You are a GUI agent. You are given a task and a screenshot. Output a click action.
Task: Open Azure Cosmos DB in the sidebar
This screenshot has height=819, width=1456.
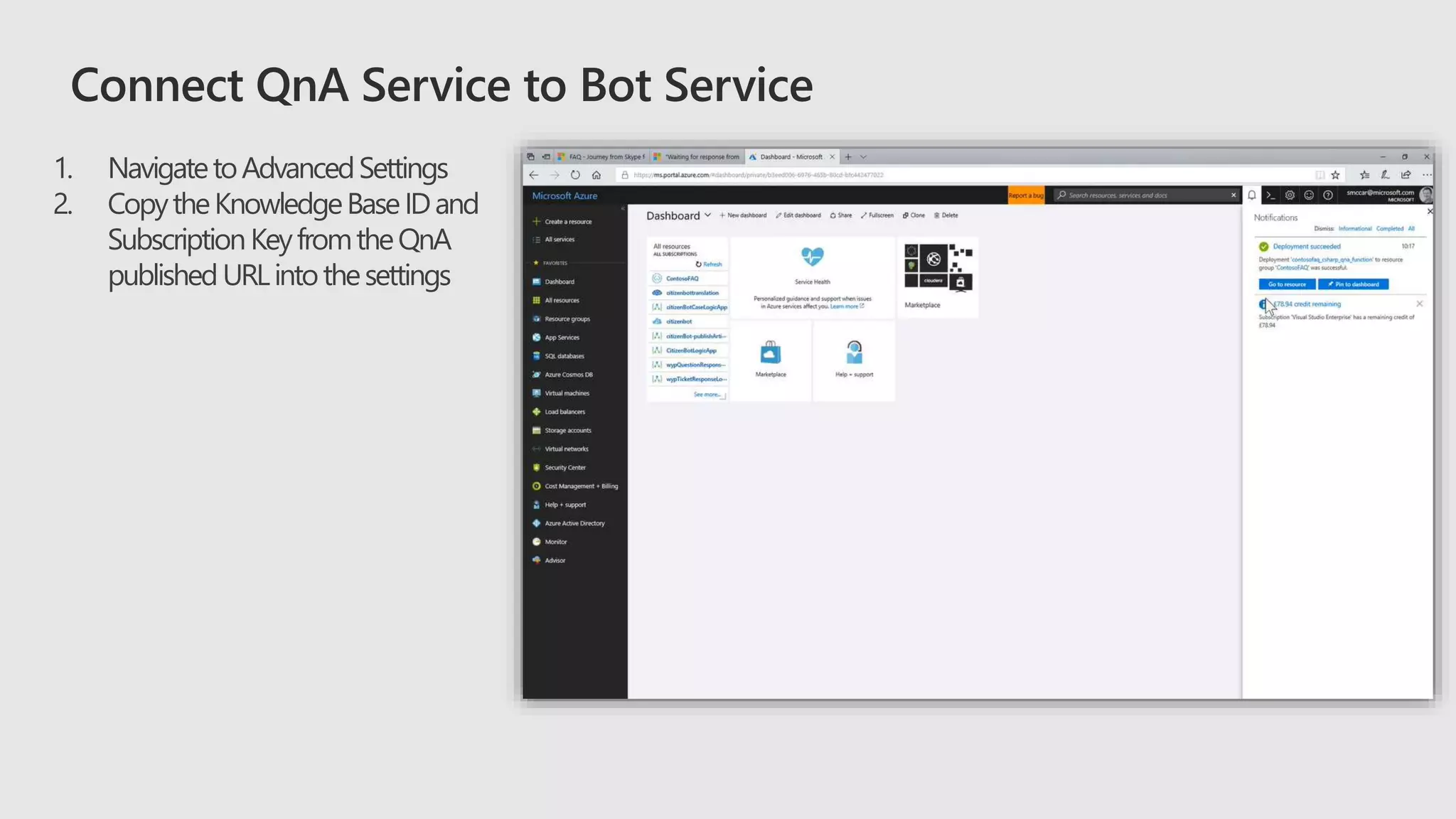click(x=568, y=375)
